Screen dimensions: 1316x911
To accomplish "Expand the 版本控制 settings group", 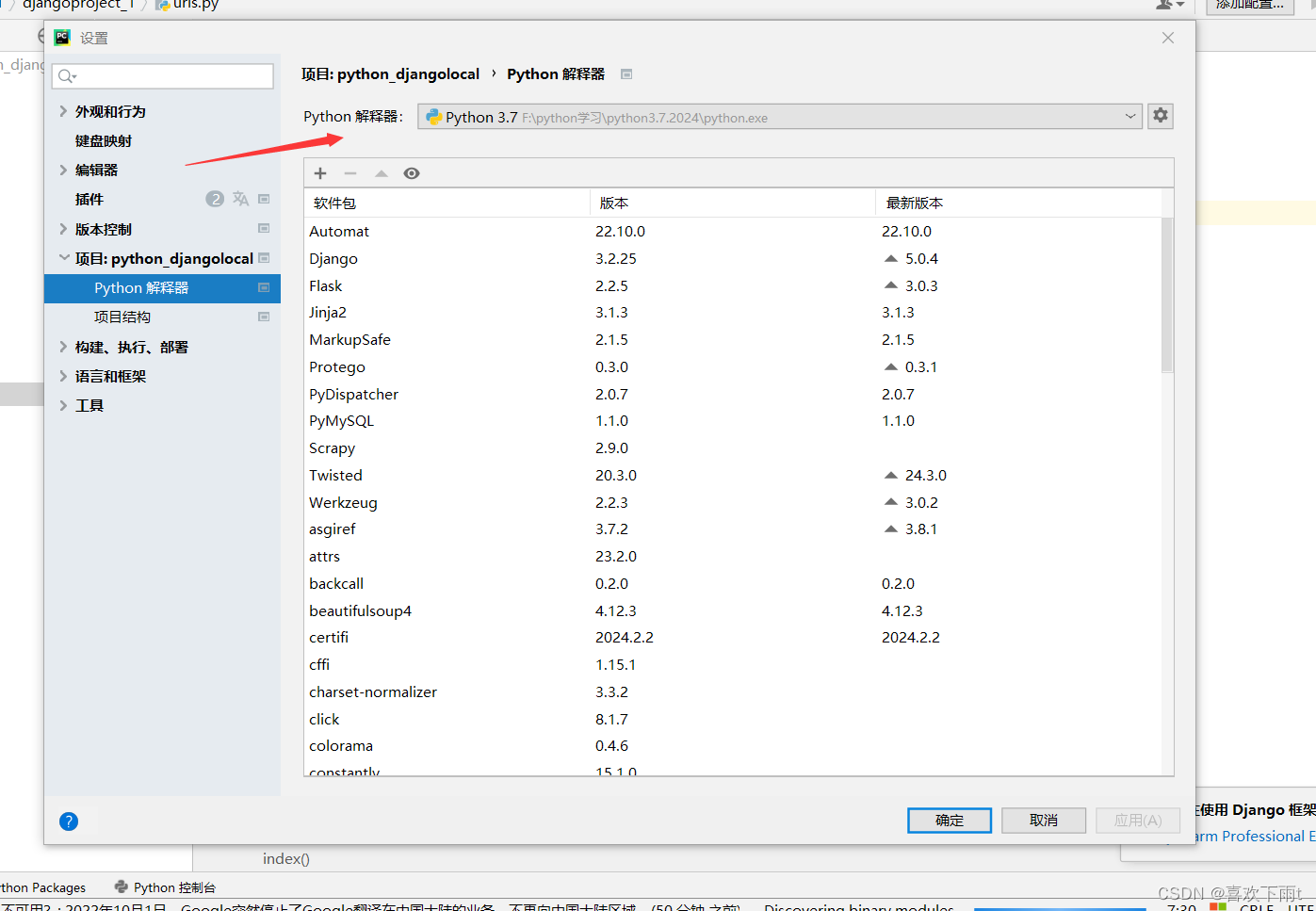I will coord(63,229).
